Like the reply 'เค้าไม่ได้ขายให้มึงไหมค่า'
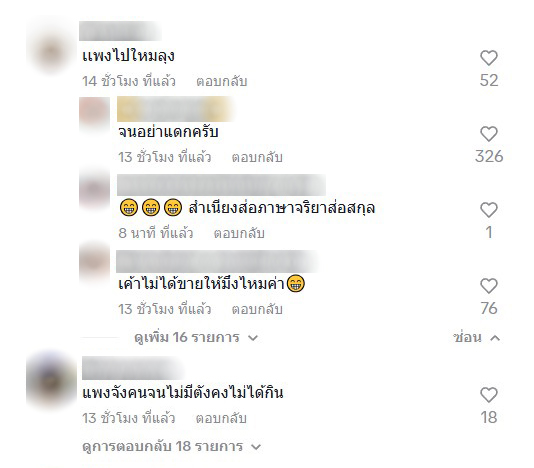Screen dimensions: 534x468 pos(489,286)
